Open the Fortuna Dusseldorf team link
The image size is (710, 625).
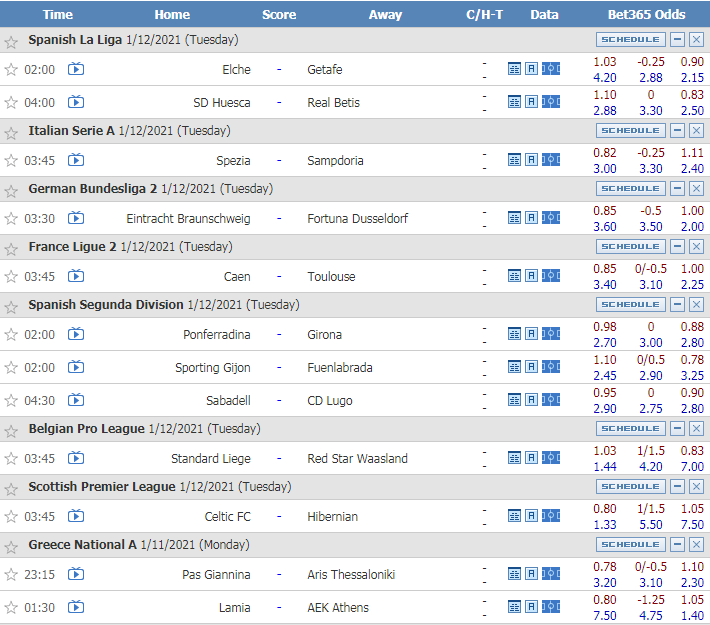pyautogui.click(x=357, y=219)
